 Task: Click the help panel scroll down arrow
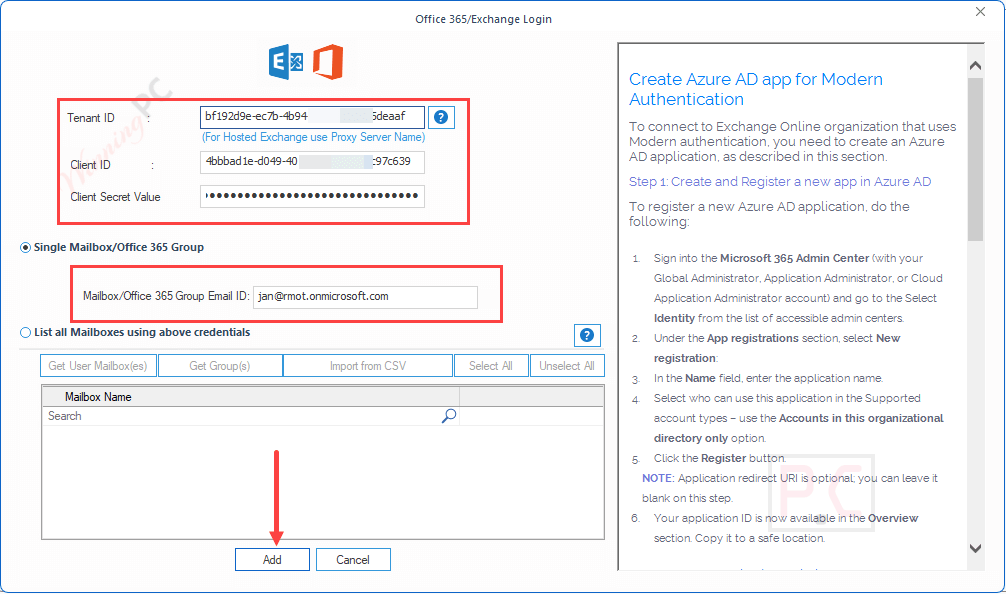coord(975,548)
